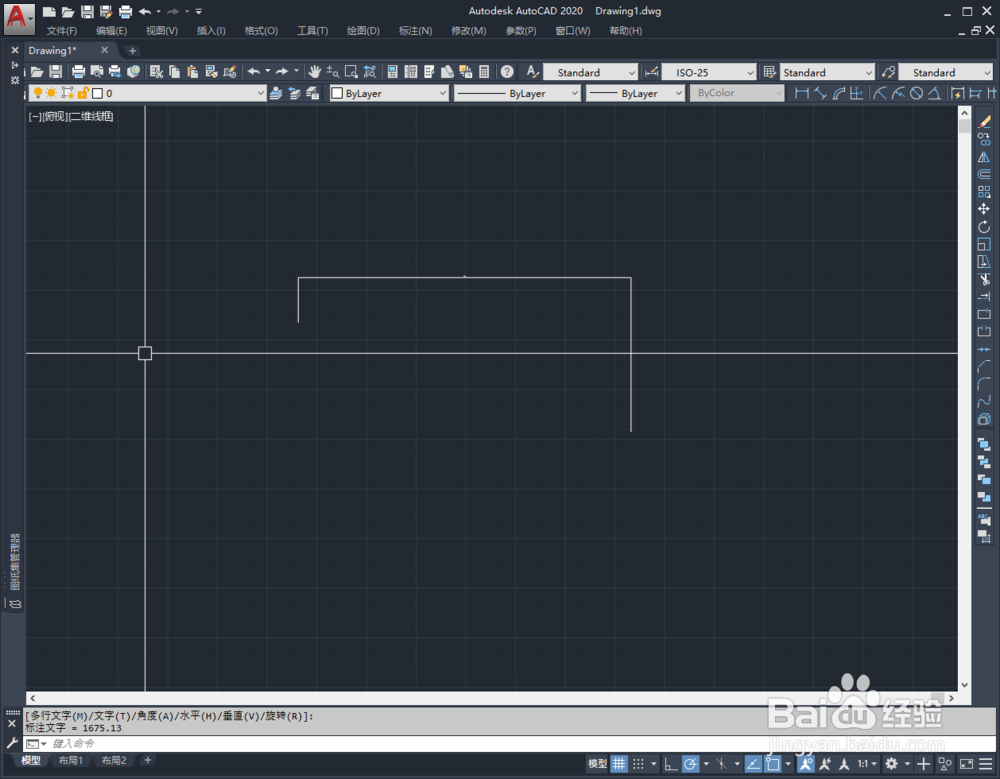Toggle 2D object snap

(x=772, y=764)
